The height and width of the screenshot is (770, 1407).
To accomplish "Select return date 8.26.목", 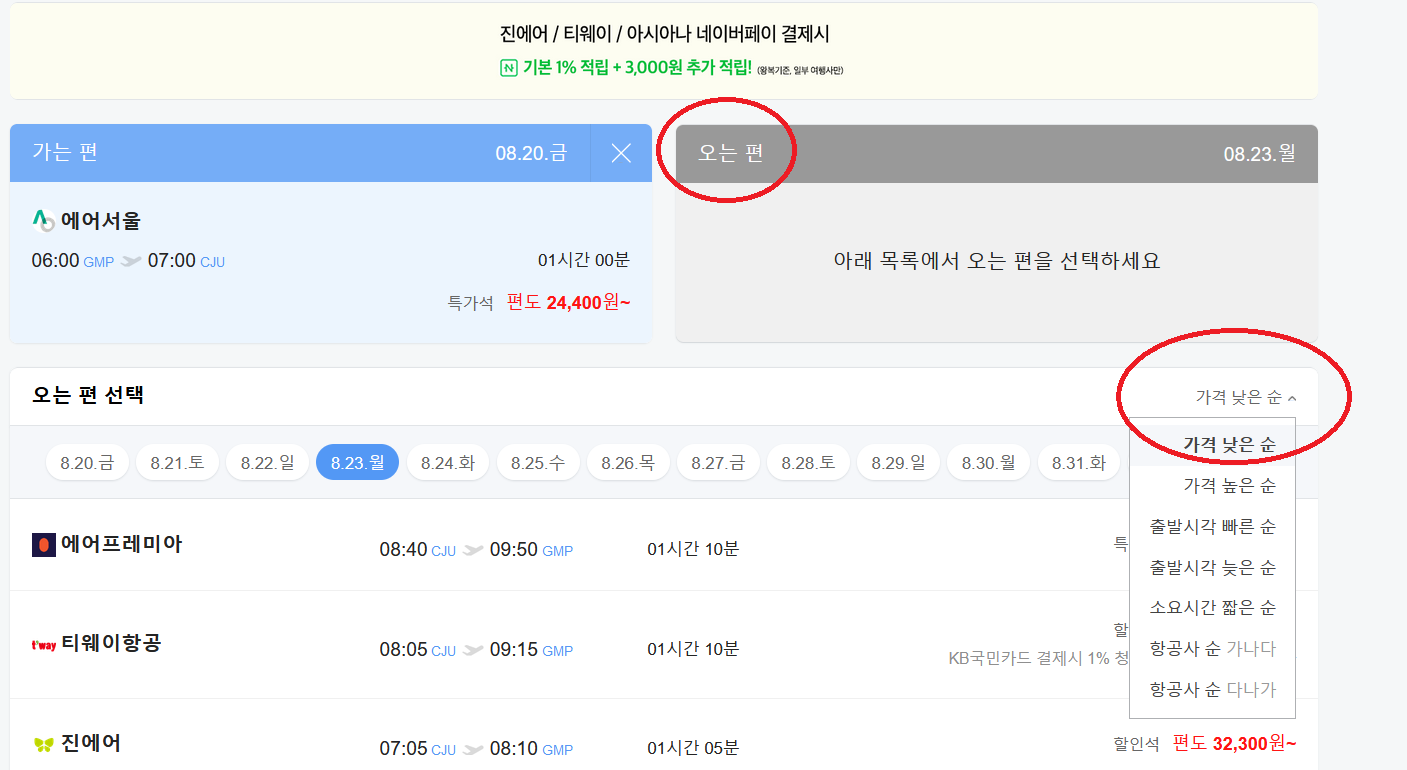I will (x=628, y=462).
